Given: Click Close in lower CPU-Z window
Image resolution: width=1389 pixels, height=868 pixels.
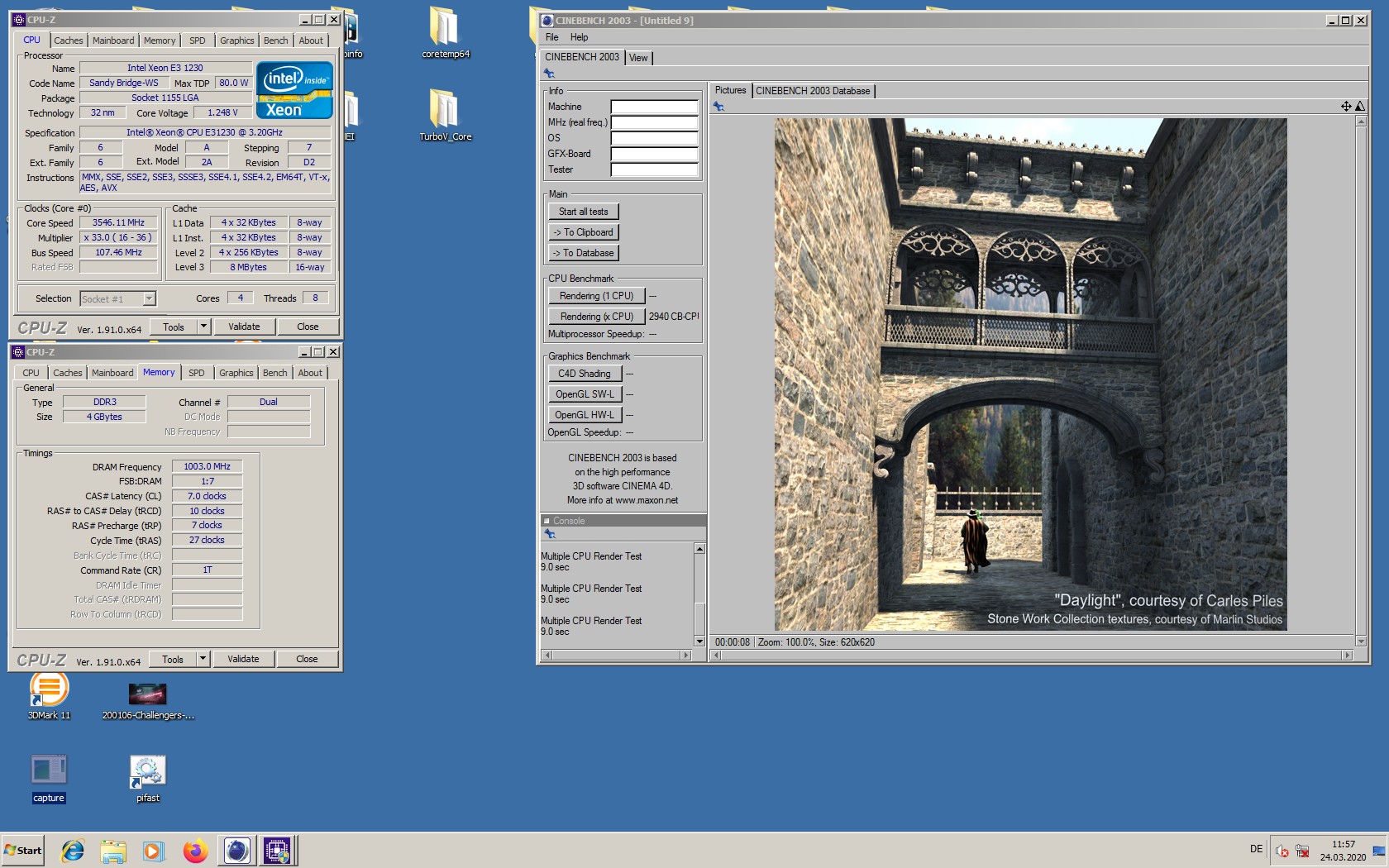Looking at the screenshot, I should pos(307,659).
